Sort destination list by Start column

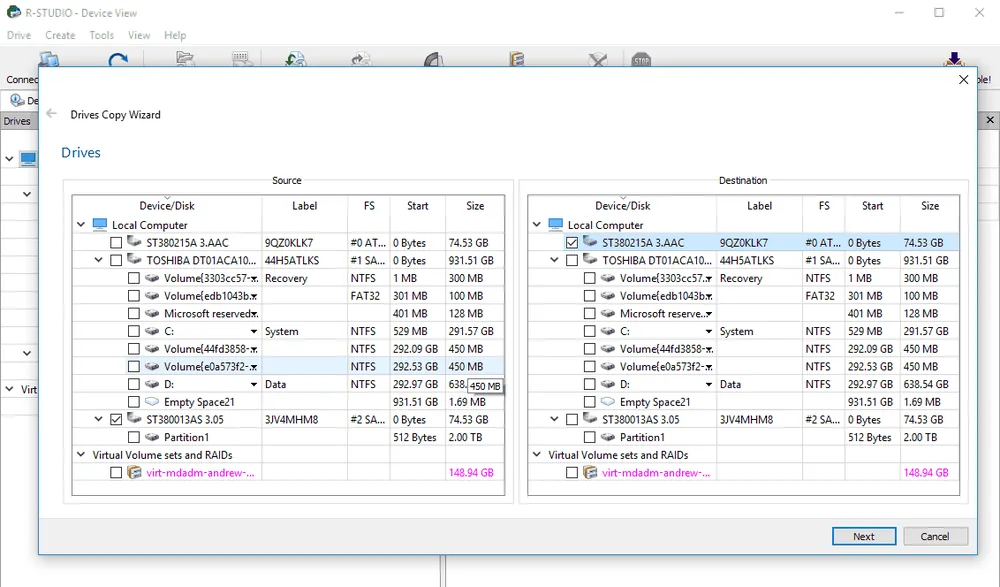[872, 205]
